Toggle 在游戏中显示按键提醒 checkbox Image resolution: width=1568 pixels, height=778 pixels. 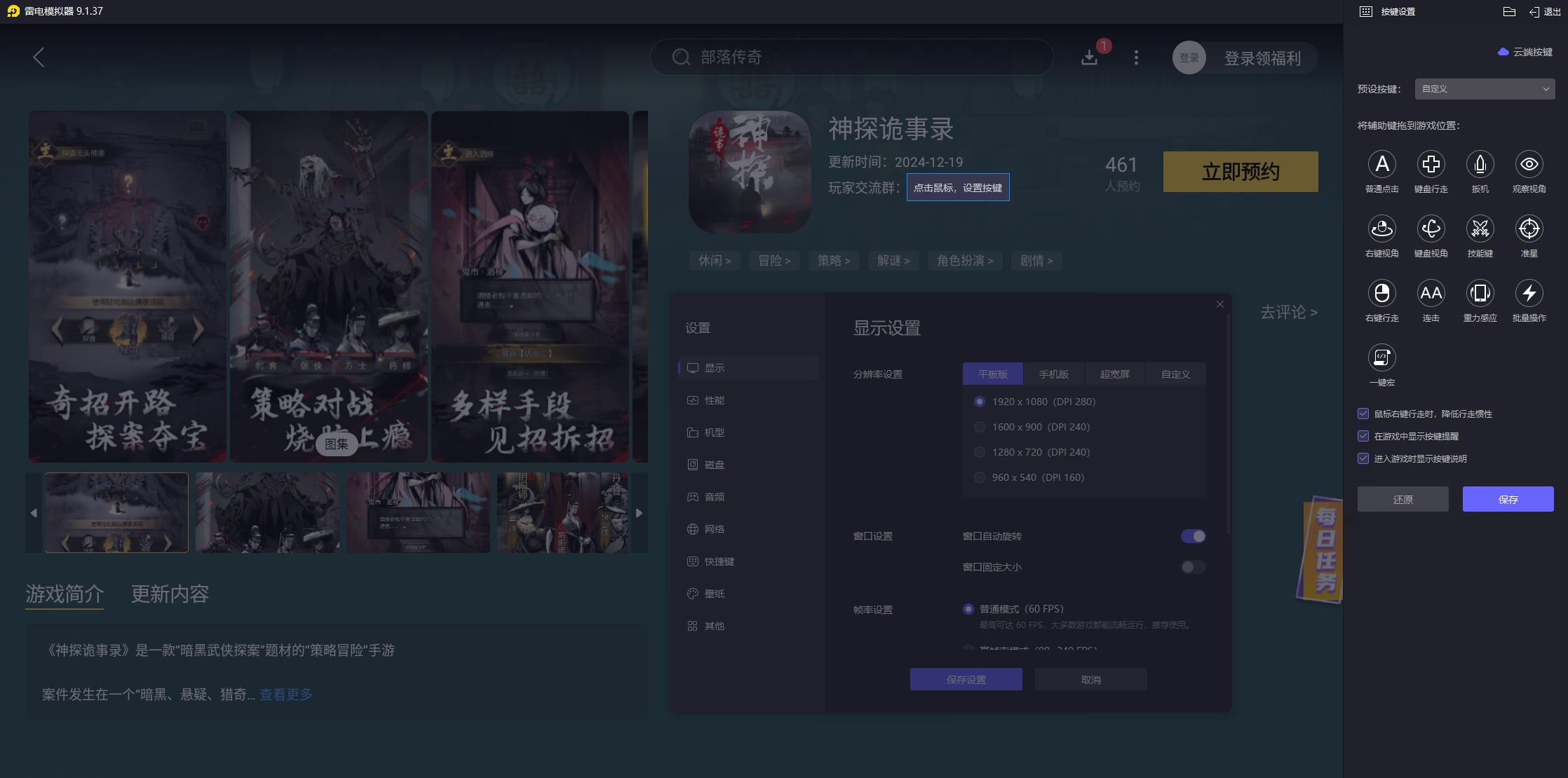point(1363,436)
